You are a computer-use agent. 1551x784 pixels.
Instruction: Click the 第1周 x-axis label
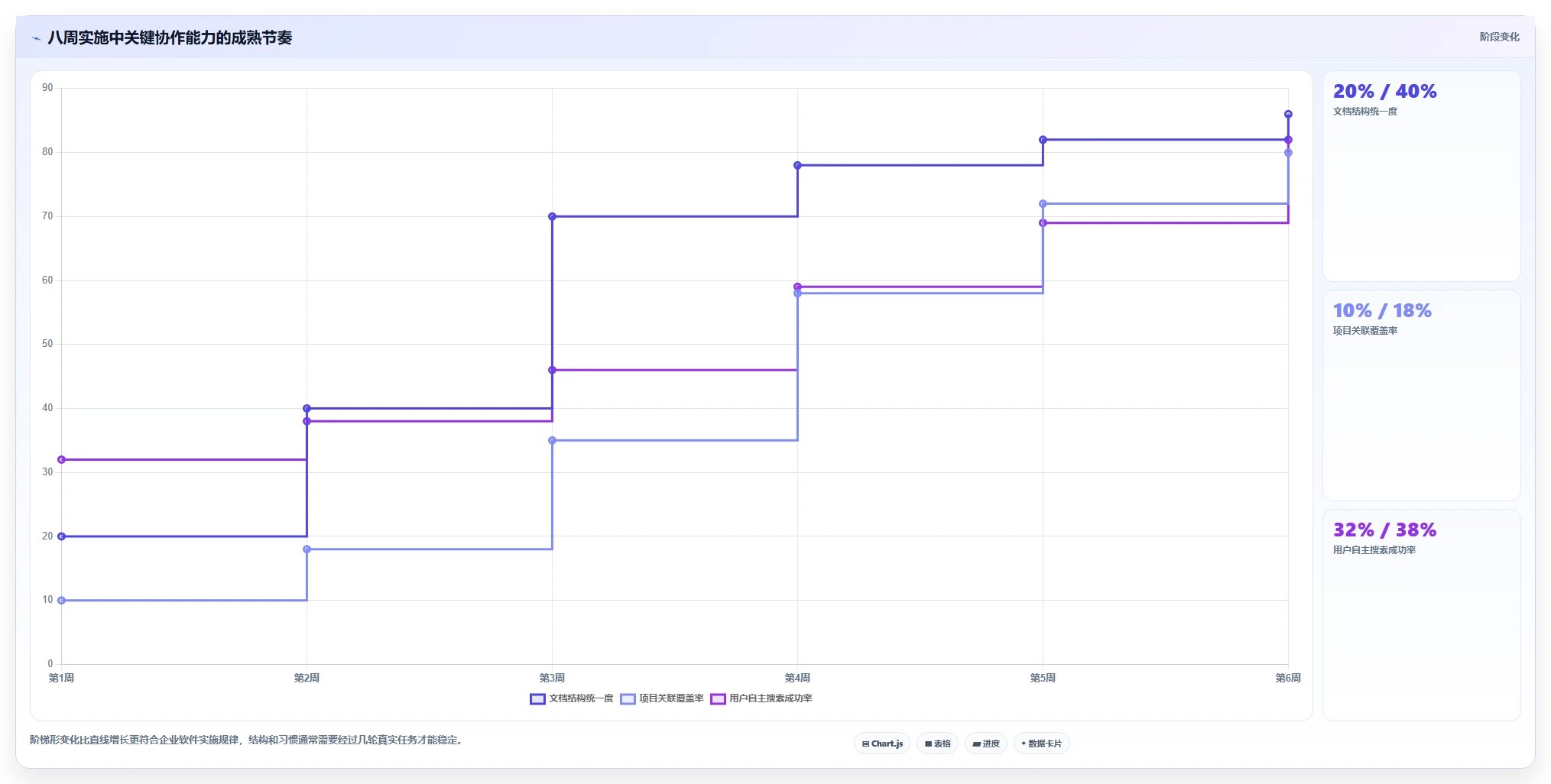[x=61, y=678]
